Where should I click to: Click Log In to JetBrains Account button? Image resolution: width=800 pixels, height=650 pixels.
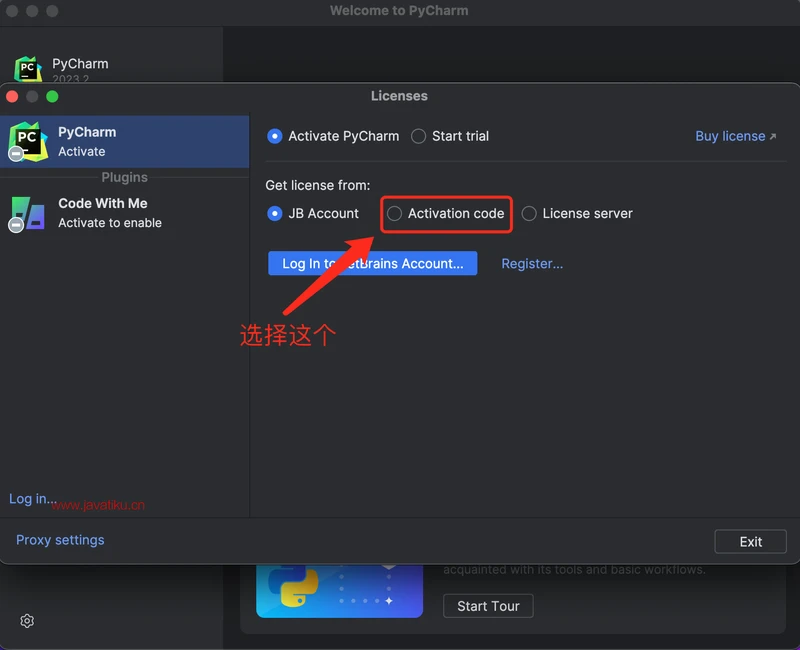pyautogui.click(x=372, y=263)
